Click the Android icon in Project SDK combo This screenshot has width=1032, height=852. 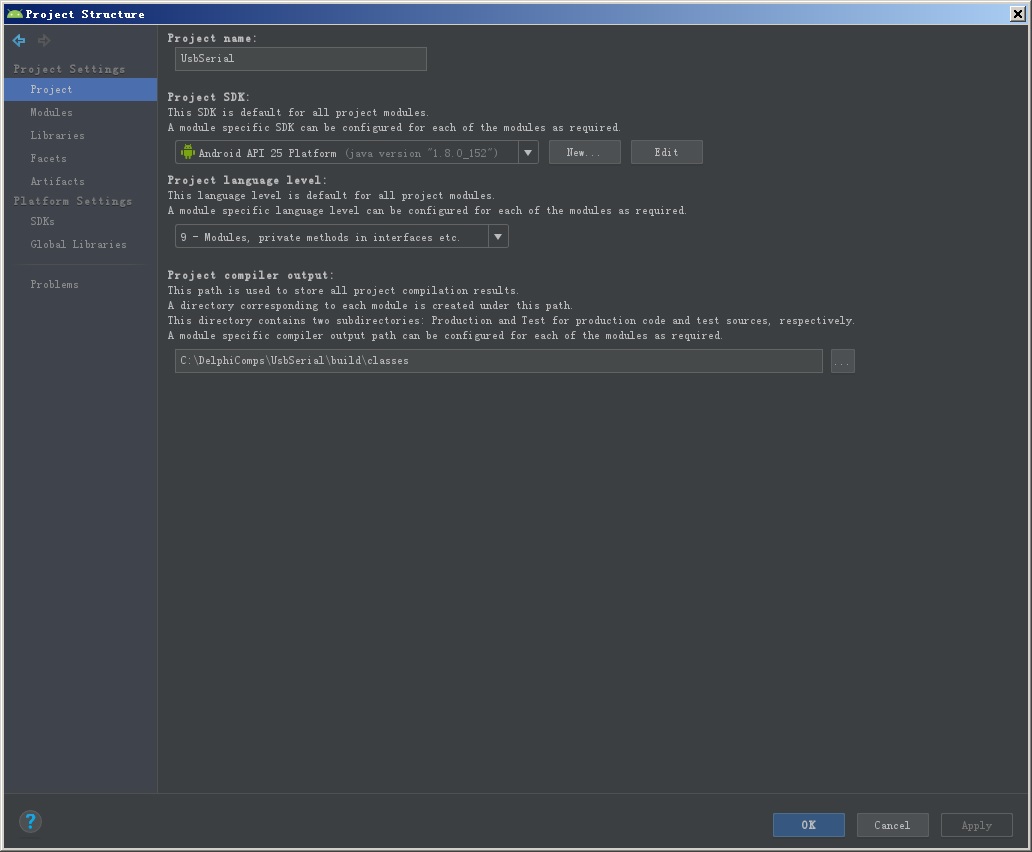tap(188, 152)
